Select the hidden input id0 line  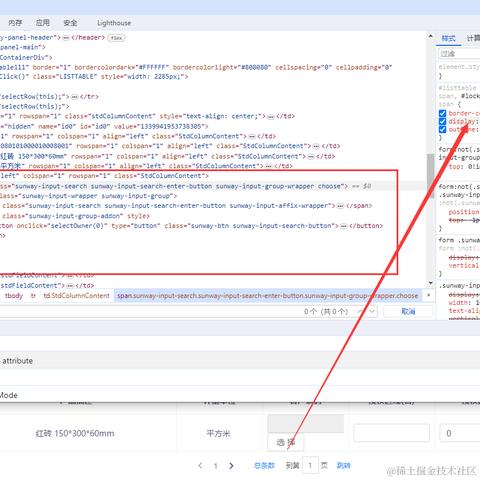[x=104, y=127]
